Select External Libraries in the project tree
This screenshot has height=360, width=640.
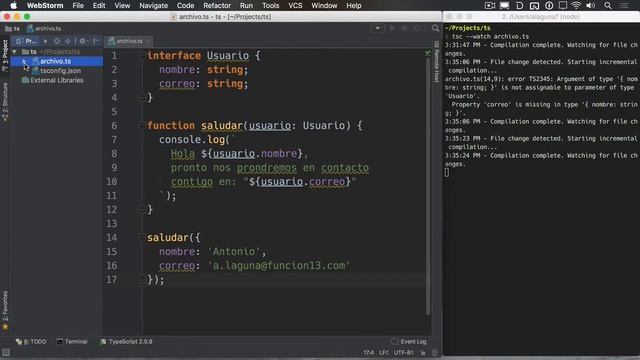(x=57, y=80)
